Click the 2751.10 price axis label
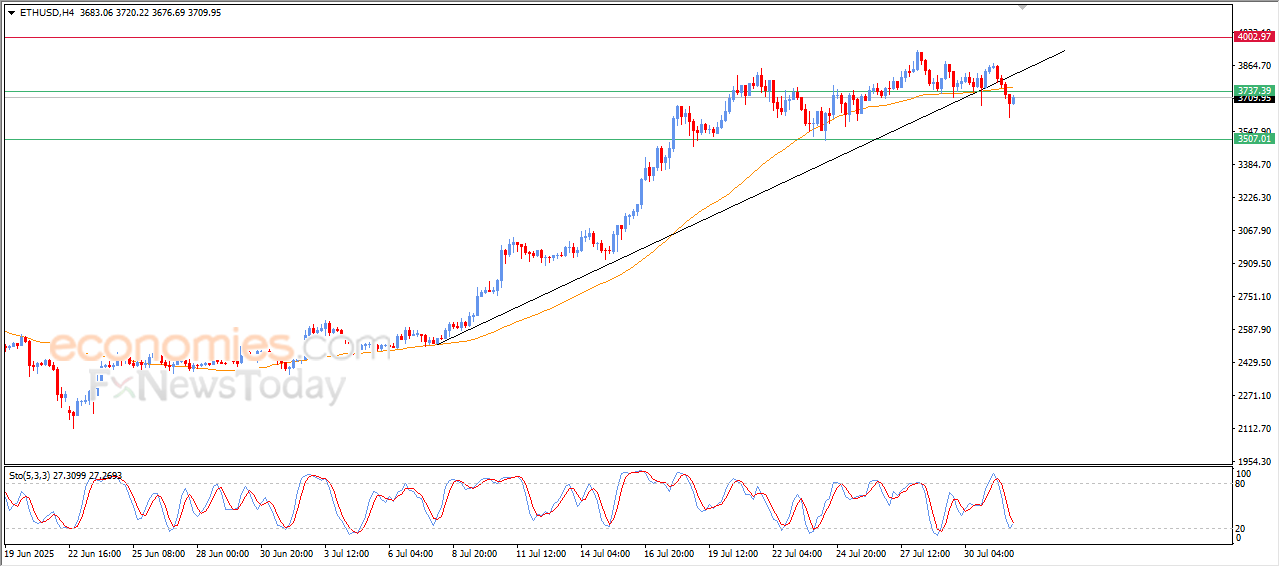1280x567 pixels. point(1254,296)
